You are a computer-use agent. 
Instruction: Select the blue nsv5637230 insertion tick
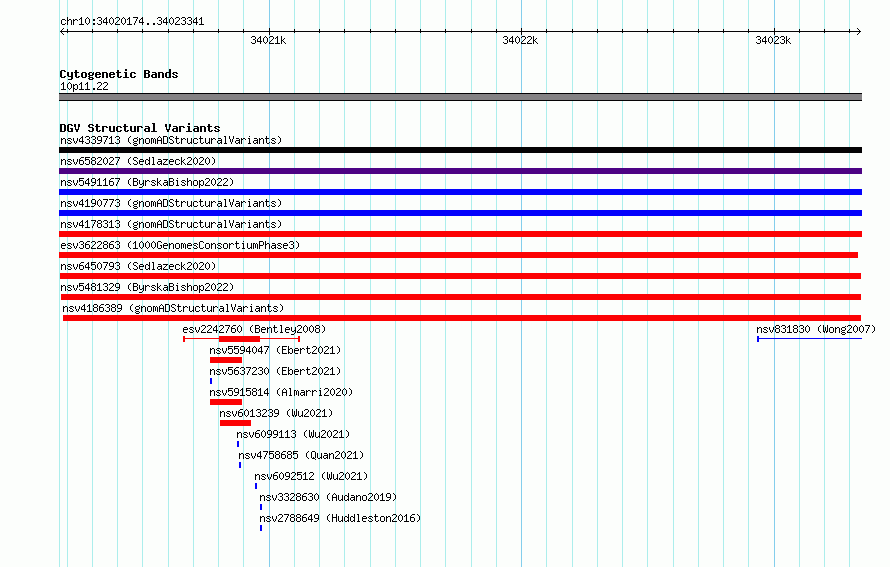(x=211, y=381)
